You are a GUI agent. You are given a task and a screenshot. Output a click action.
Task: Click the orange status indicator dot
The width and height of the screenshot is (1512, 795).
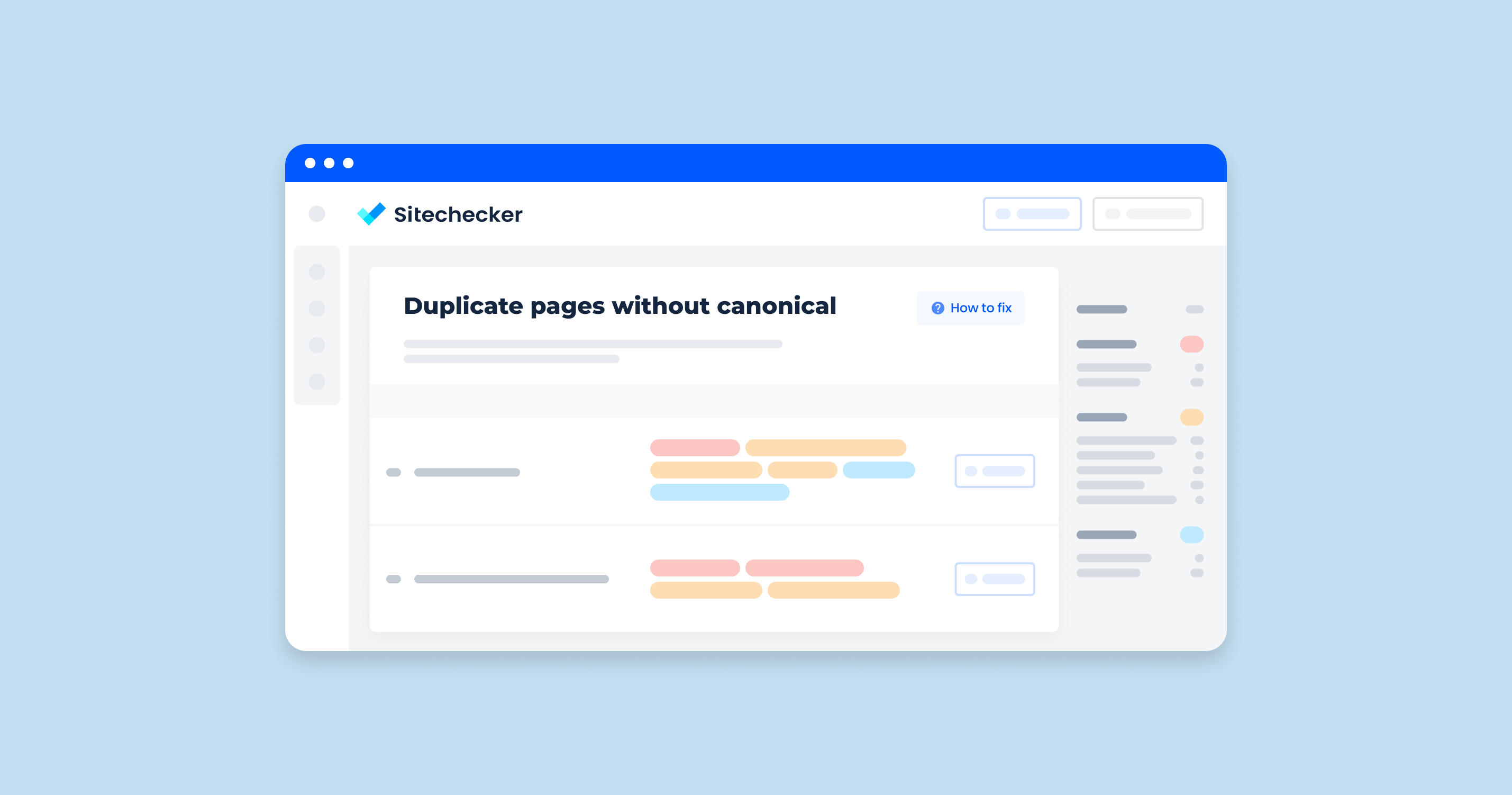(1192, 418)
